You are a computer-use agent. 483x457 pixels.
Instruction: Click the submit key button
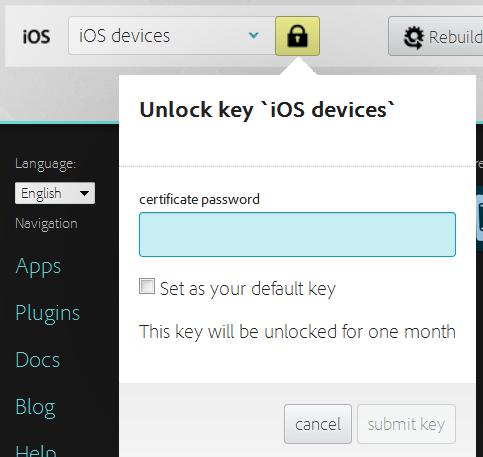click(x=406, y=424)
